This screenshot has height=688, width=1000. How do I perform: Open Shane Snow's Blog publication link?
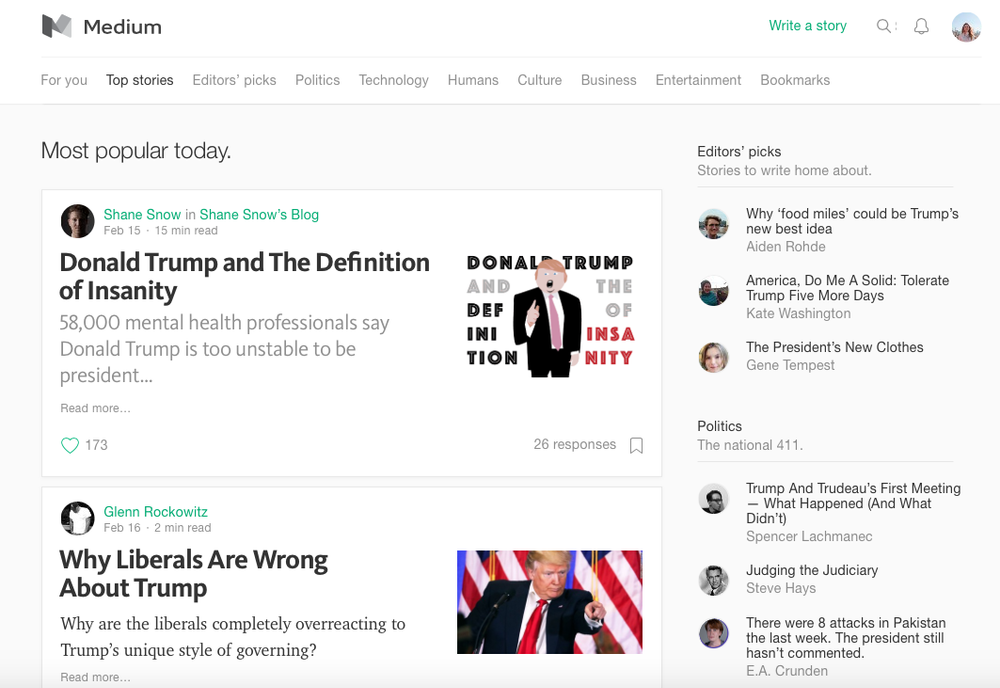point(259,215)
